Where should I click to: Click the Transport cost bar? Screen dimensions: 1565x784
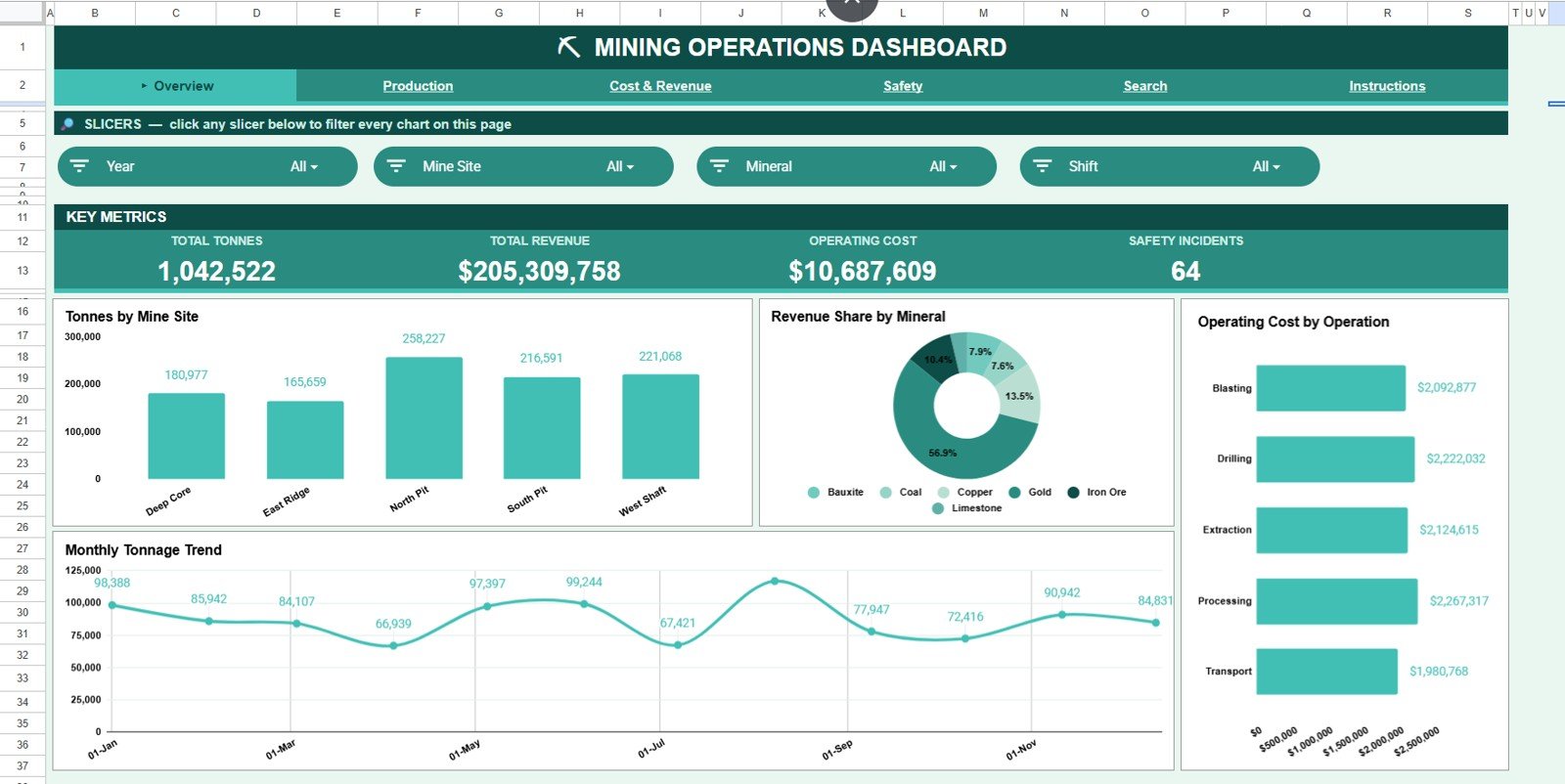pyautogui.click(x=1326, y=672)
